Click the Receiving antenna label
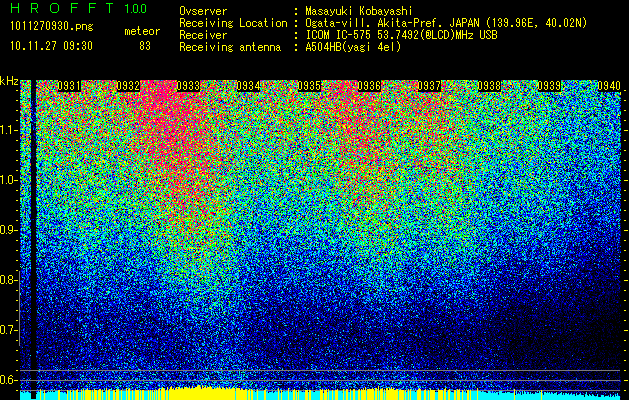This screenshot has height=400, width=629. [x=230, y=47]
